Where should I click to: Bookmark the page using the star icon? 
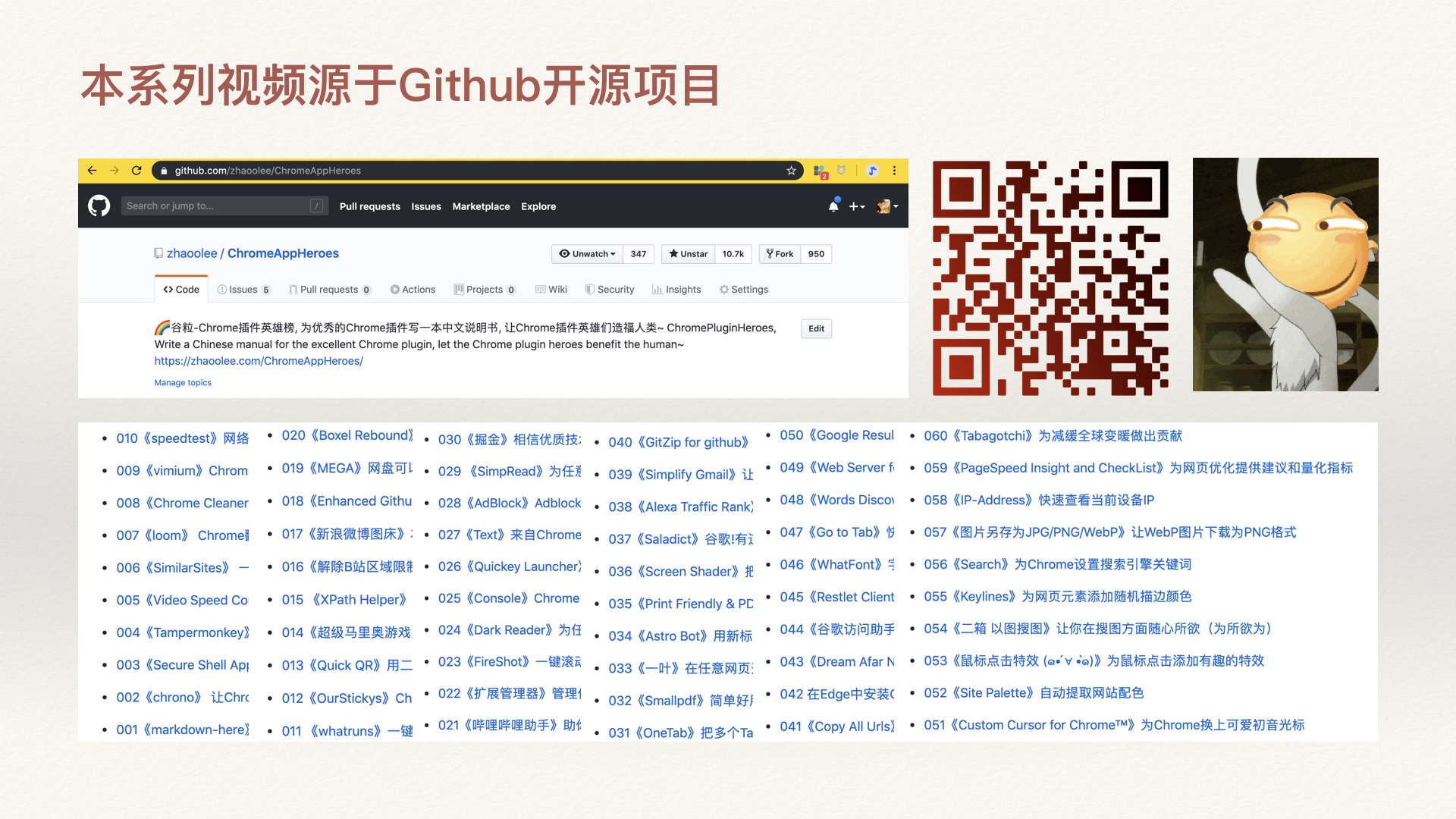coord(791,171)
